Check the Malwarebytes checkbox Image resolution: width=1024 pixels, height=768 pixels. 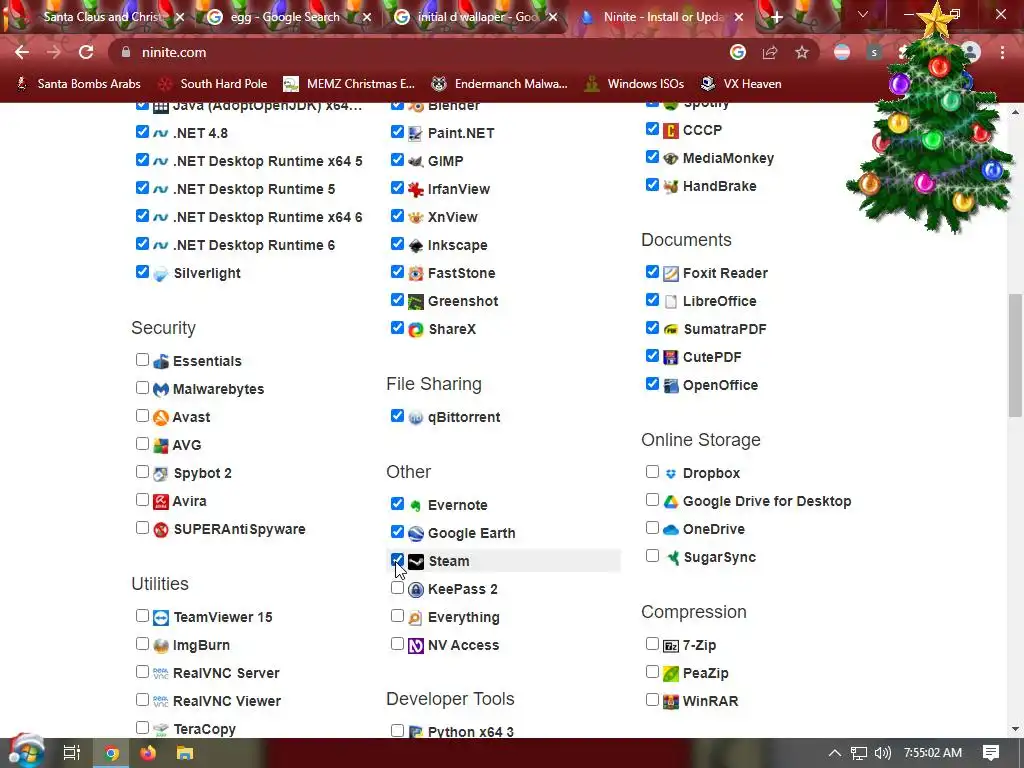click(142, 388)
